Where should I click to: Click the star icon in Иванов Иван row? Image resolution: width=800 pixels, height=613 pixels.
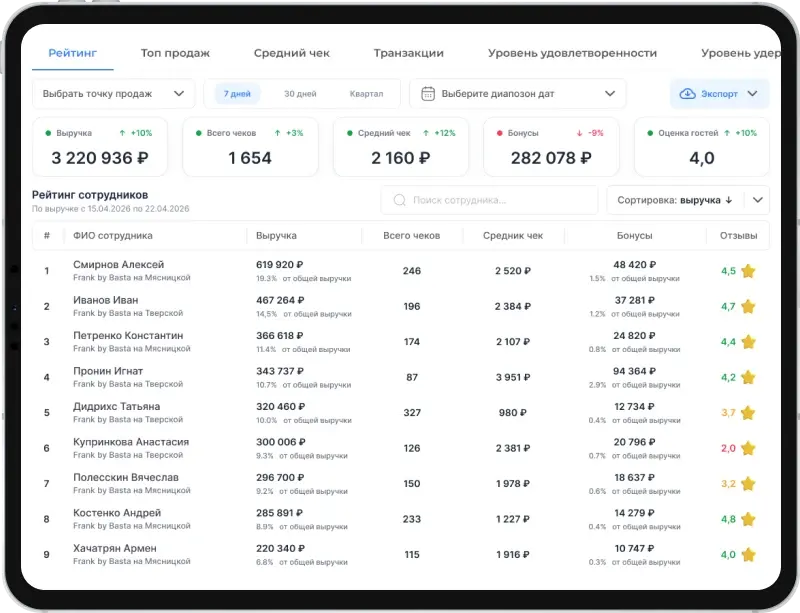[748, 306]
